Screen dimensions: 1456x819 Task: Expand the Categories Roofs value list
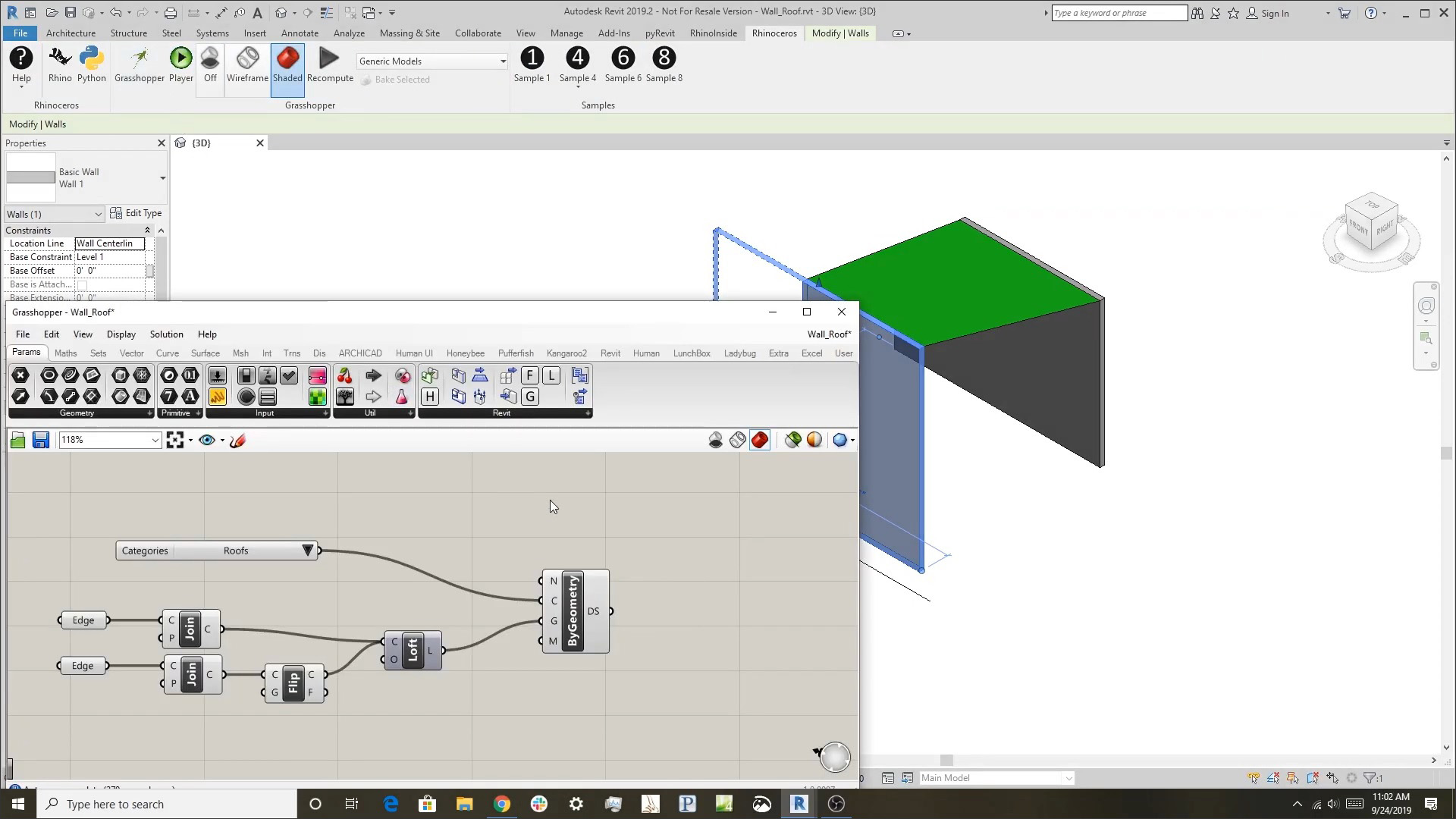tap(308, 551)
